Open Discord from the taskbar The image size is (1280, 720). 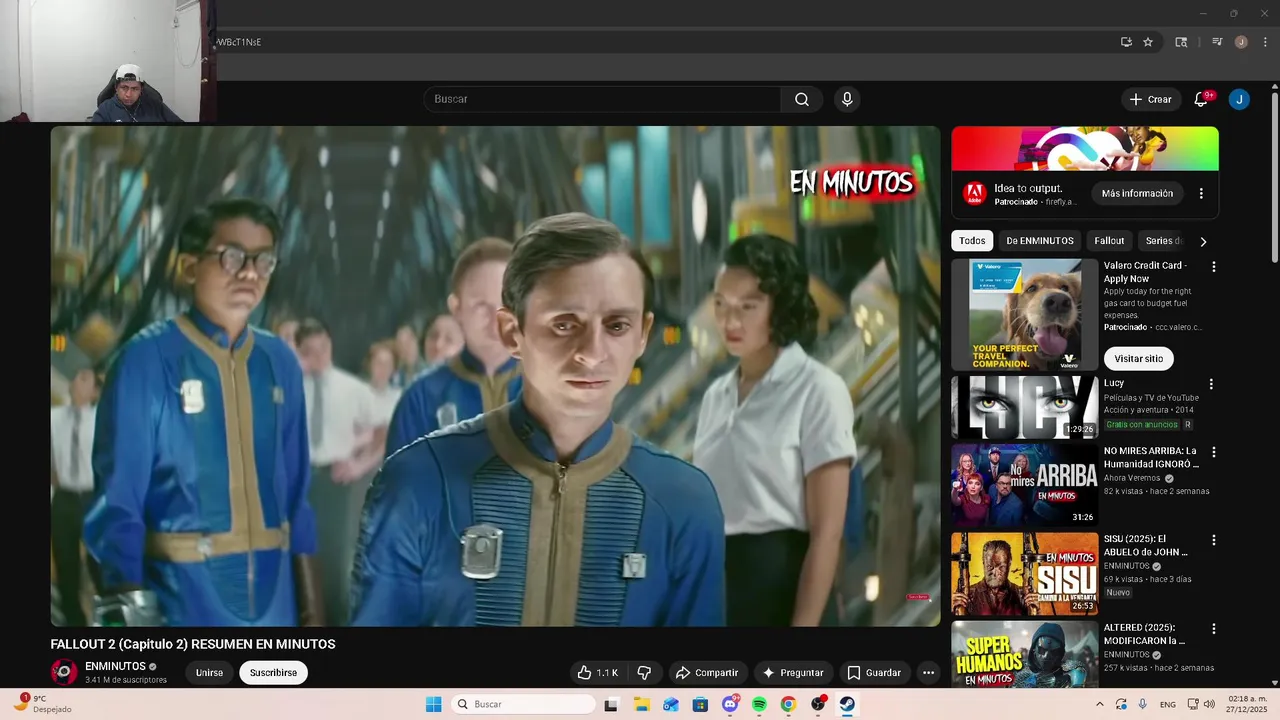730,704
